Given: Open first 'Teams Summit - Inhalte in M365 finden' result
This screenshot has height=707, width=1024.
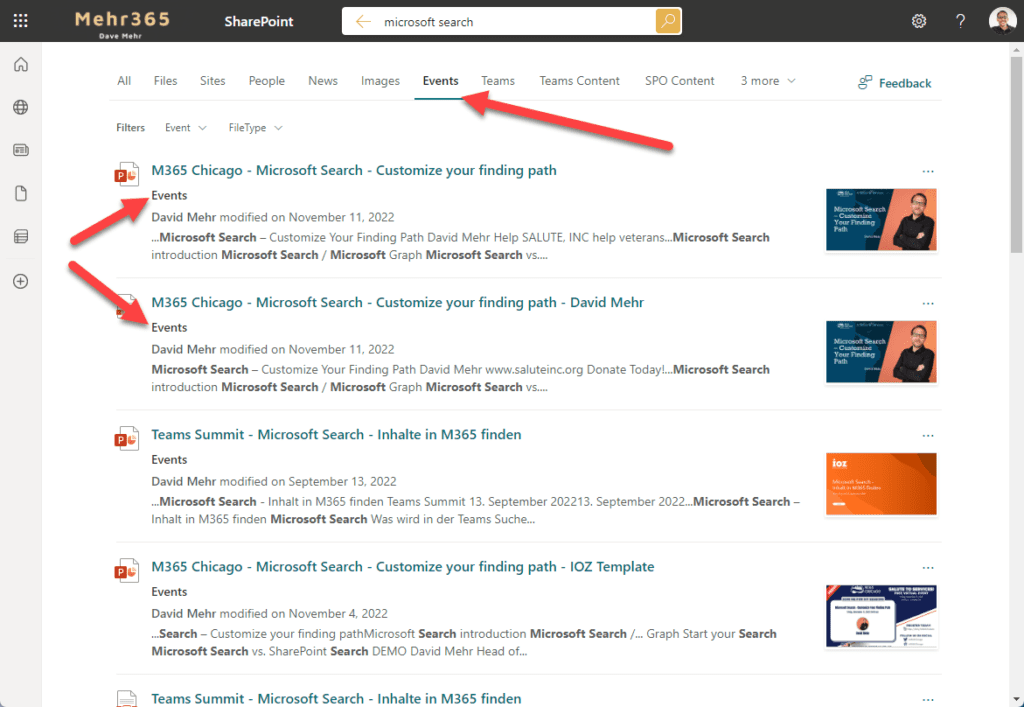Looking at the screenshot, I should click(336, 434).
